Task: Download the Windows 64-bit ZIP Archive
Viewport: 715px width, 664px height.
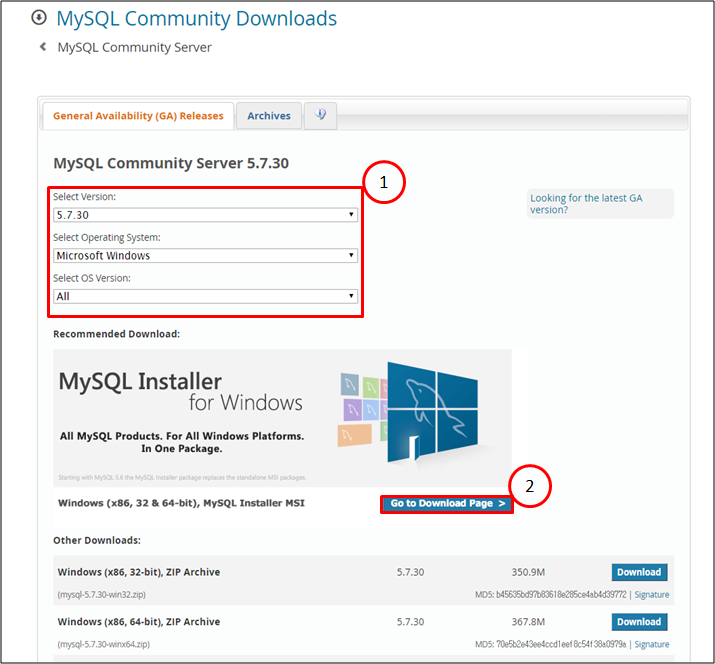Action: 639,622
